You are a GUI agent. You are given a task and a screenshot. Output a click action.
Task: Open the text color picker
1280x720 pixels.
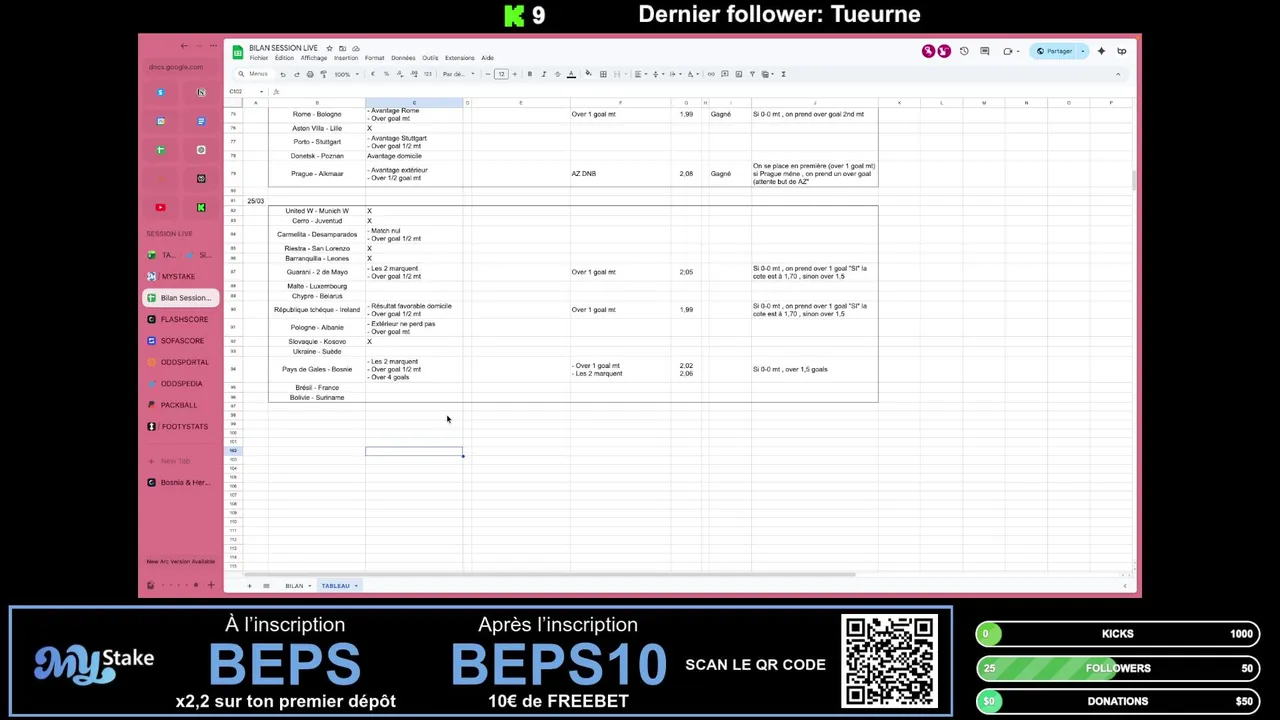pyautogui.click(x=571, y=74)
